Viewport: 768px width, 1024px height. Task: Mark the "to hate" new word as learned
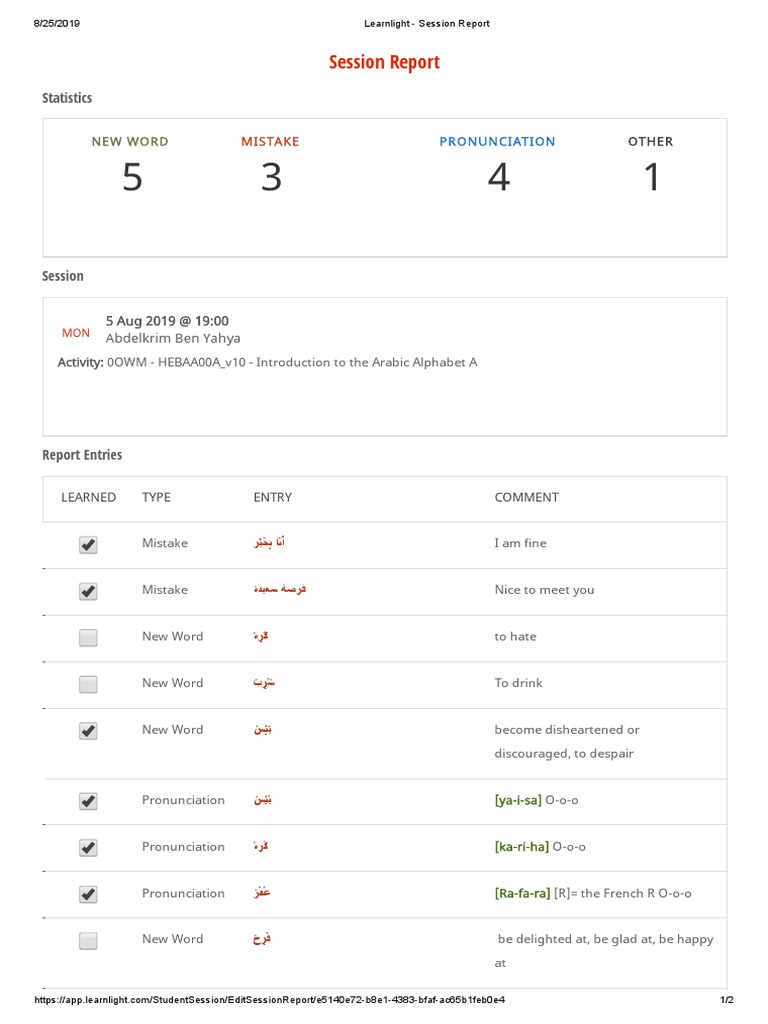point(88,638)
